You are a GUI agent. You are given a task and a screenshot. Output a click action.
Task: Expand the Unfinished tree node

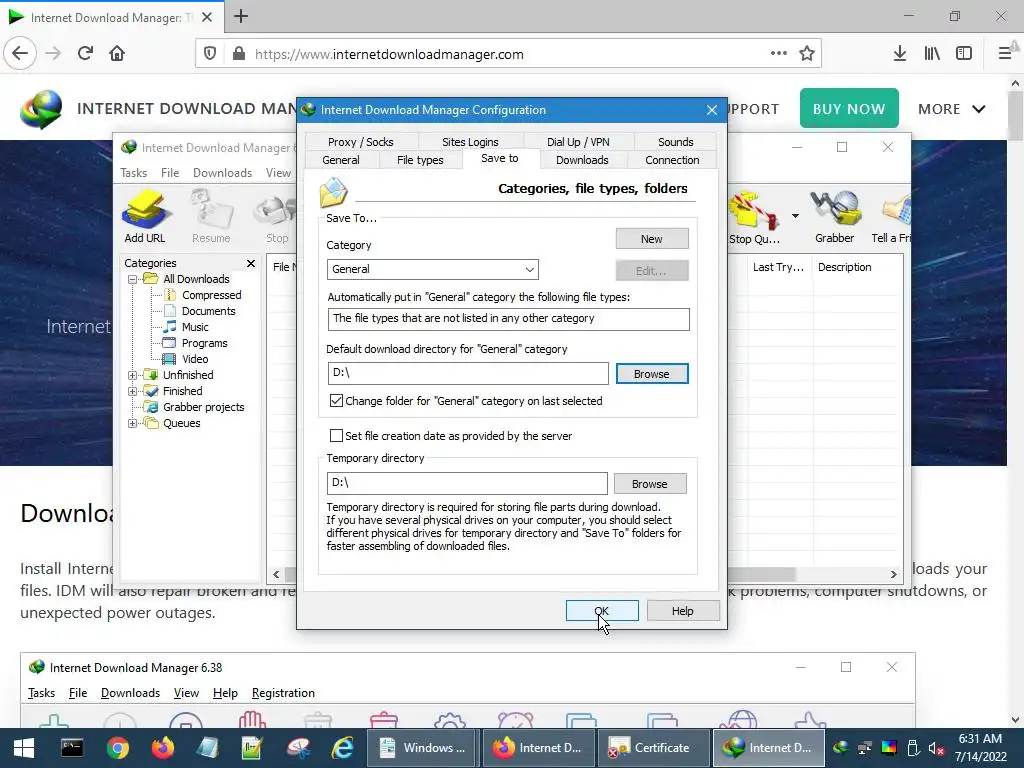133,375
